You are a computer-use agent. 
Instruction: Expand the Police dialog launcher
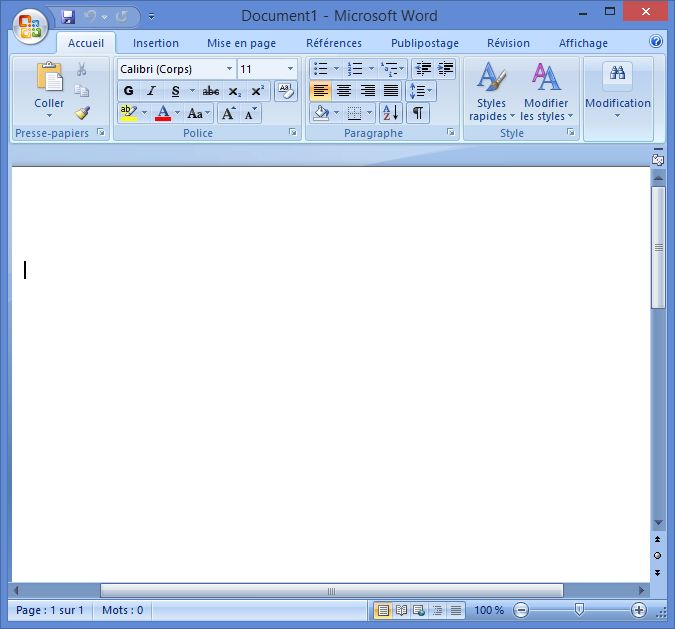point(293,132)
